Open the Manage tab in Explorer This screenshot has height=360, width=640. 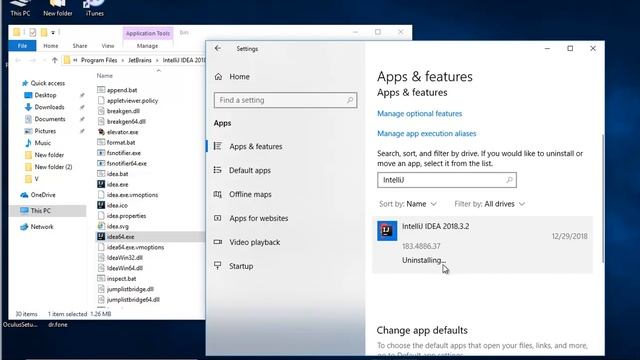pyautogui.click(x=147, y=46)
